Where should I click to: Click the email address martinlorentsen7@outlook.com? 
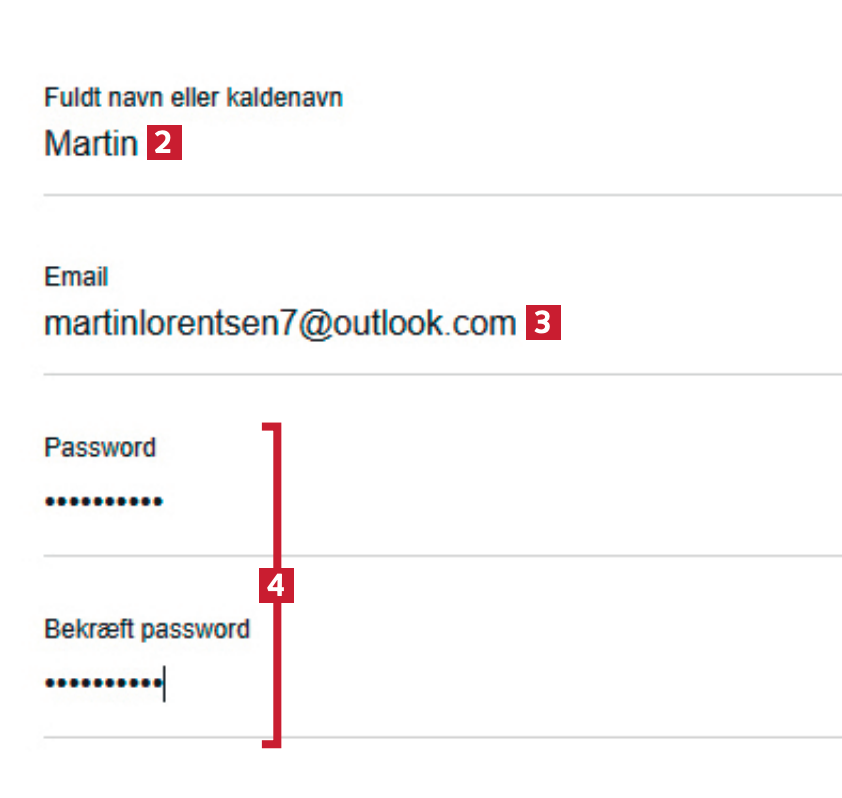(280, 324)
